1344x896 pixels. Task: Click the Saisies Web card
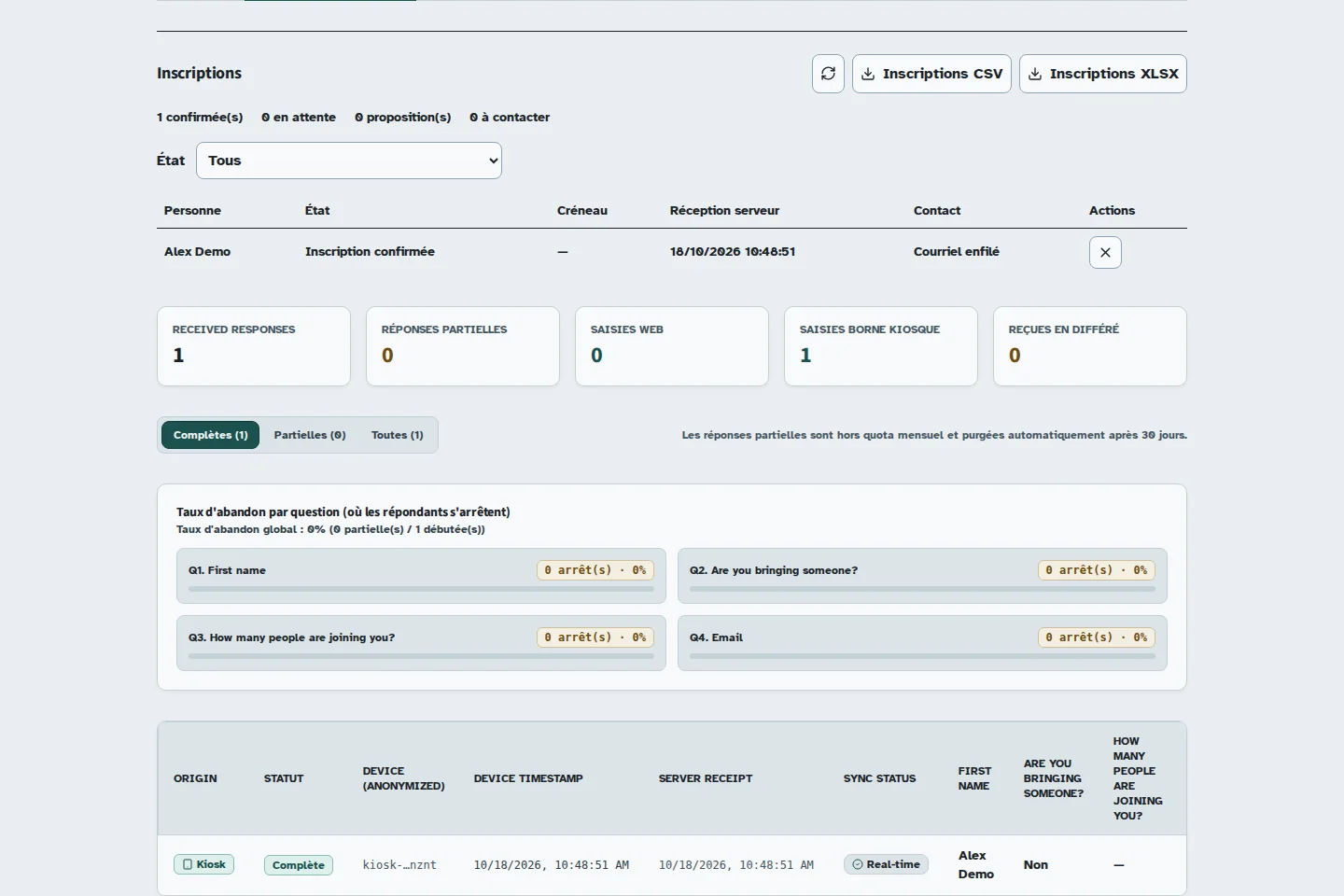click(x=672, y=346)
